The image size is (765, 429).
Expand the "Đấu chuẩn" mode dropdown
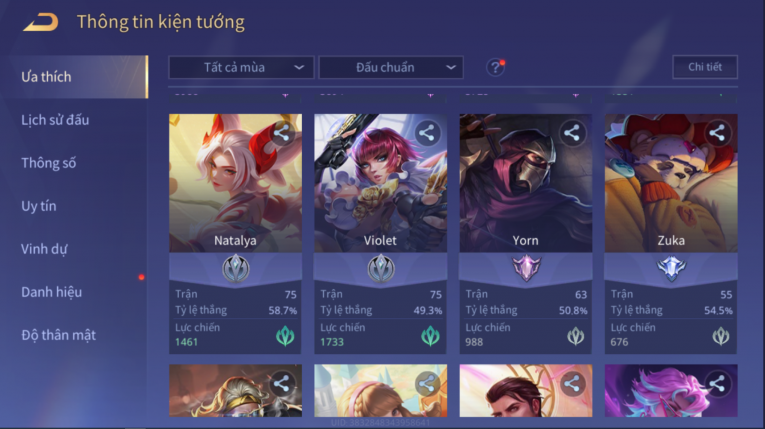pyautogui.click(x=391, y=67)
